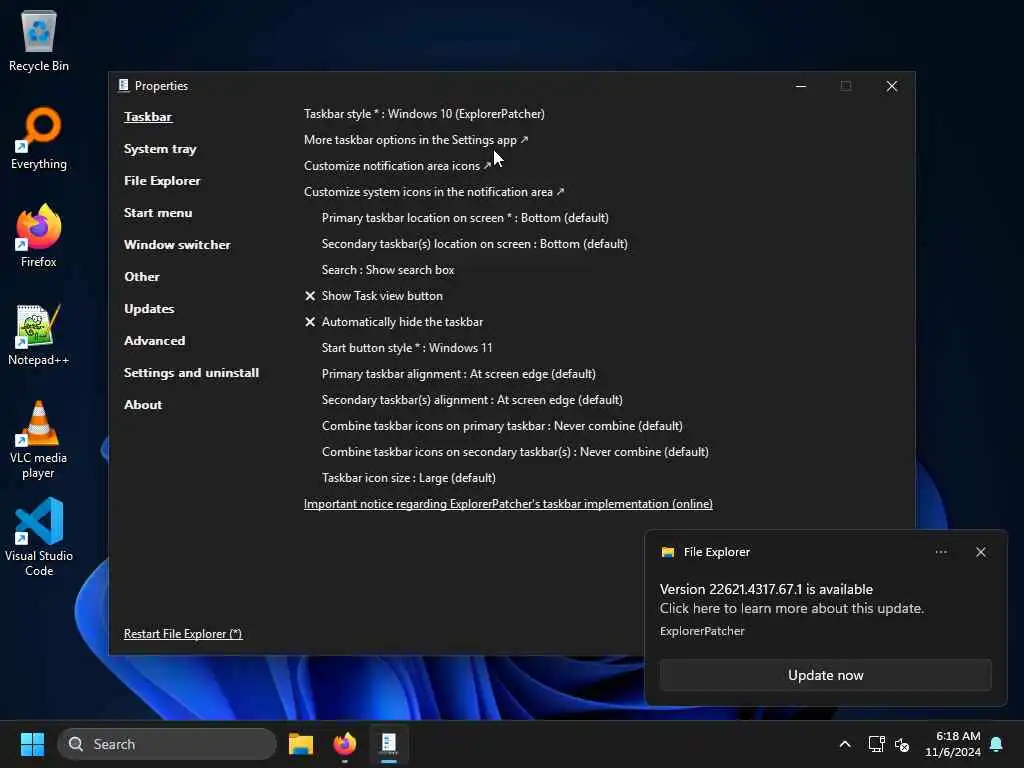Click the Update now button
This screenshot has width=1024, height=768.
(x=825, y=675)
